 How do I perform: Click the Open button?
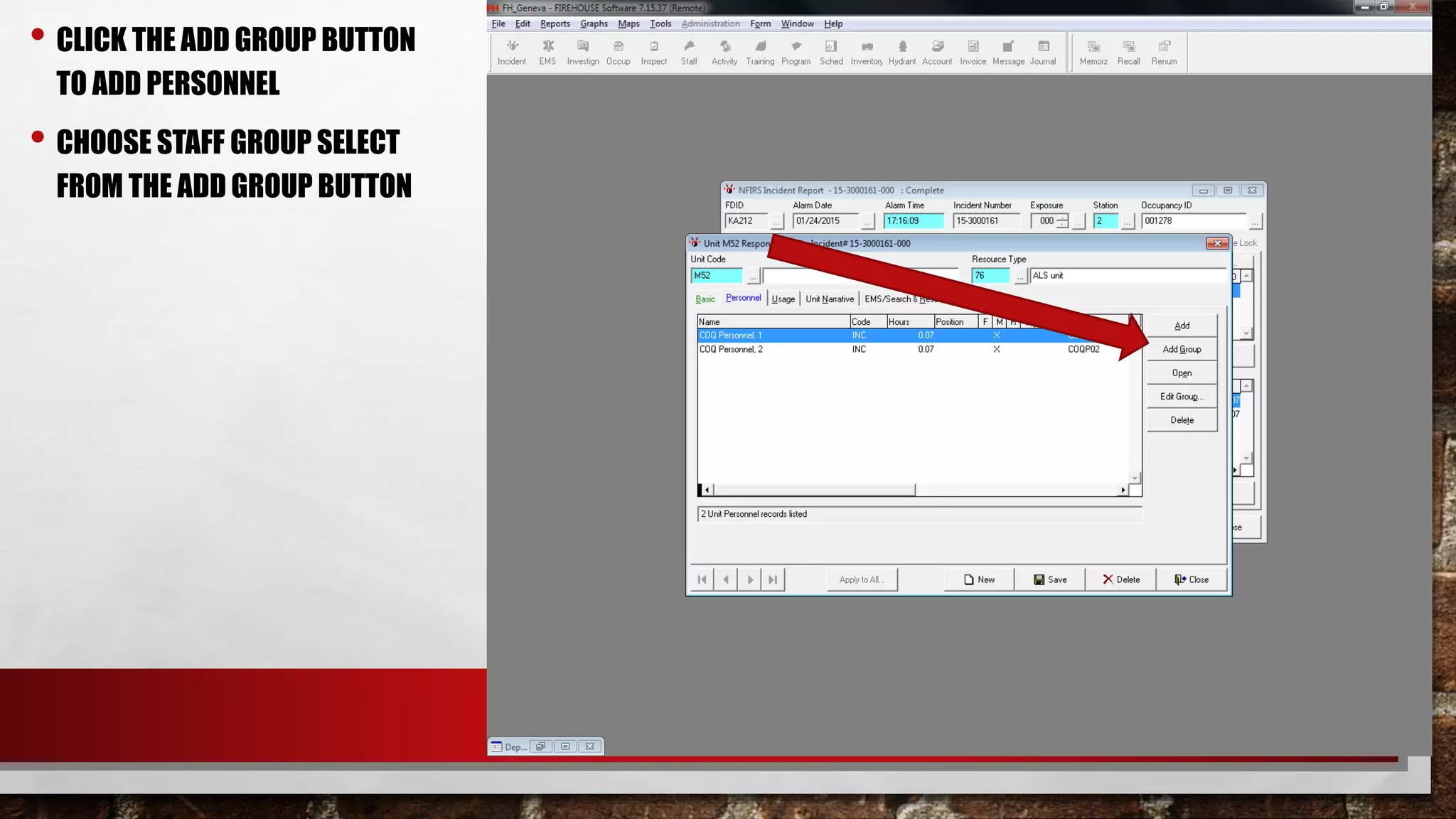[1182, 373]
